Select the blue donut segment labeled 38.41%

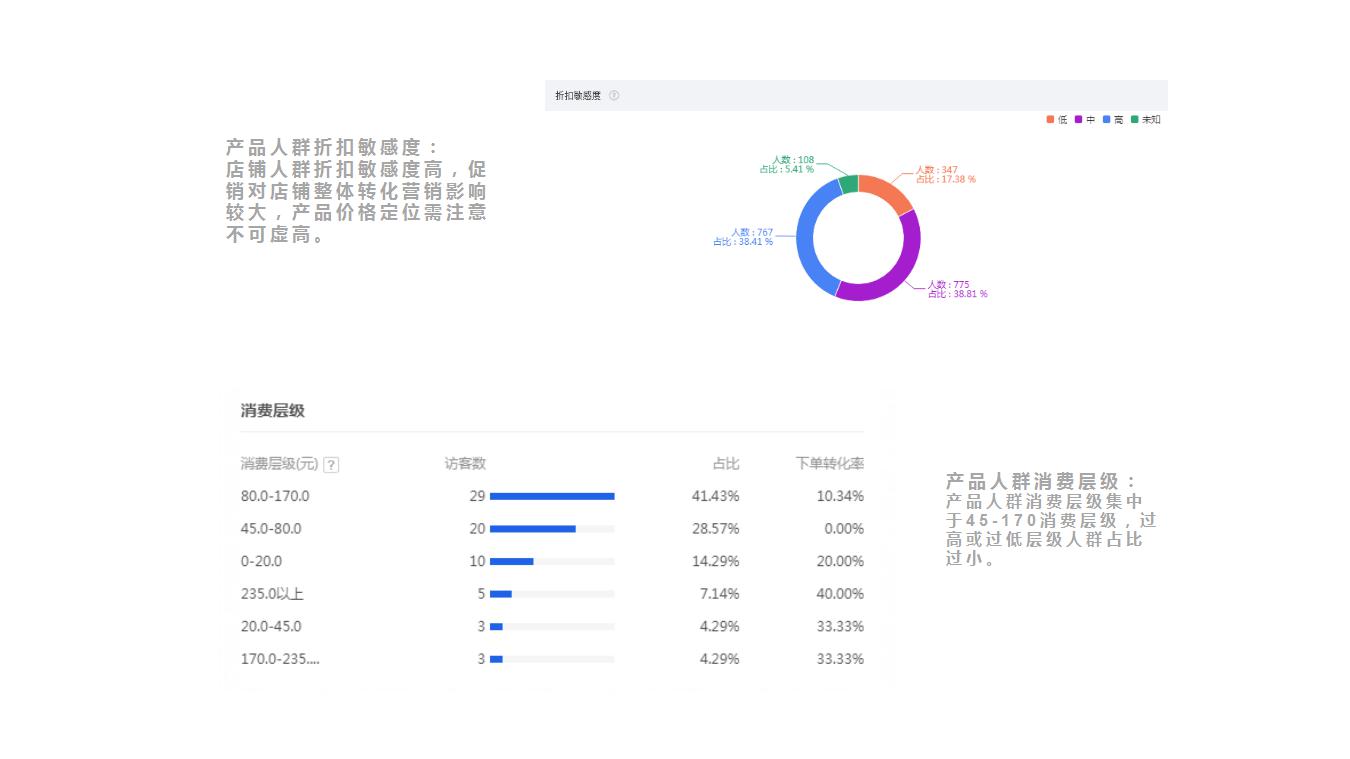point(808,236)
